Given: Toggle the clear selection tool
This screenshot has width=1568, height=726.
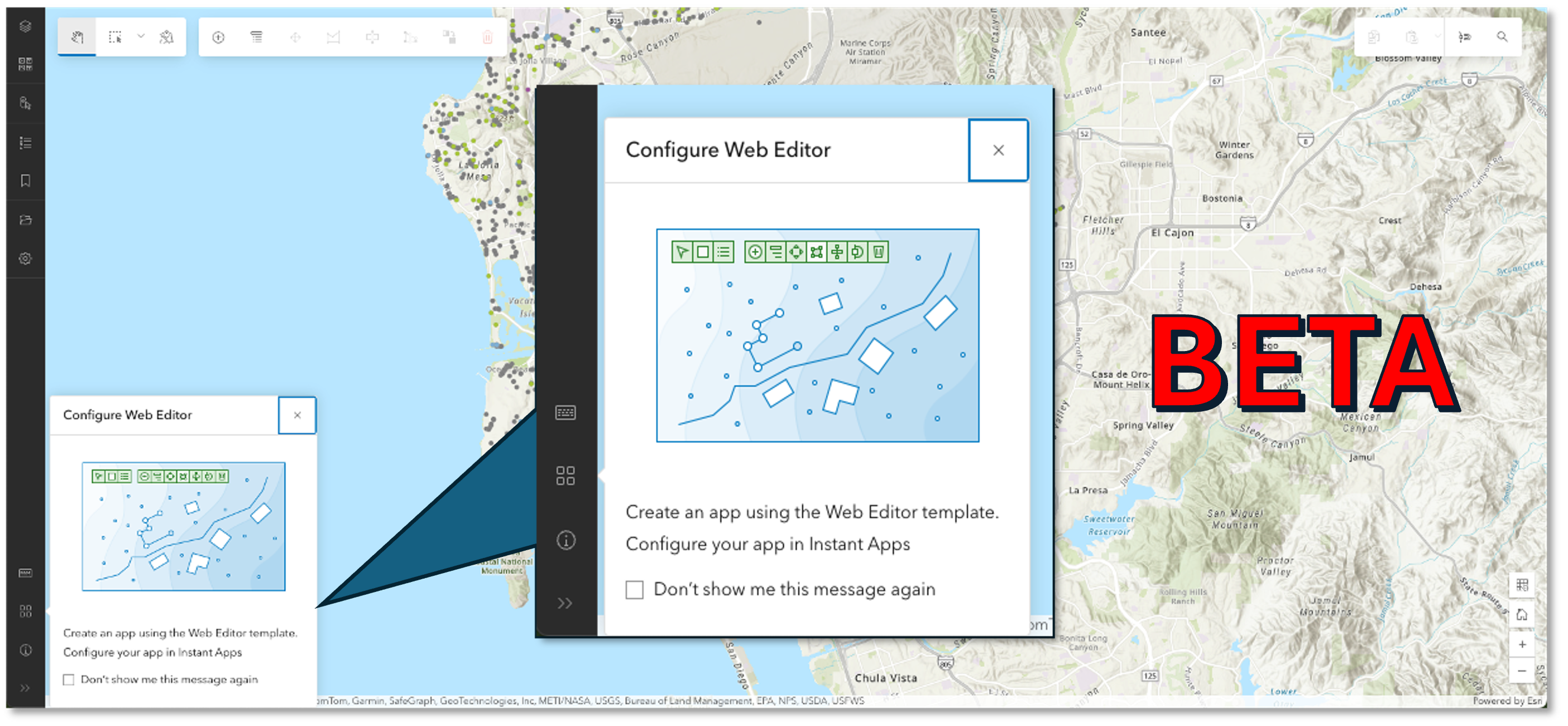Looking at the screenshot, I should [166, 37].
